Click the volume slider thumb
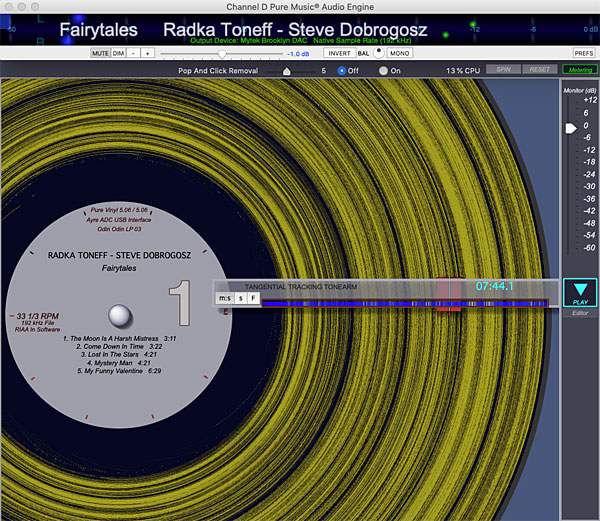The width and height of the screenshot is (600, 521). click(x=222, y=54)
